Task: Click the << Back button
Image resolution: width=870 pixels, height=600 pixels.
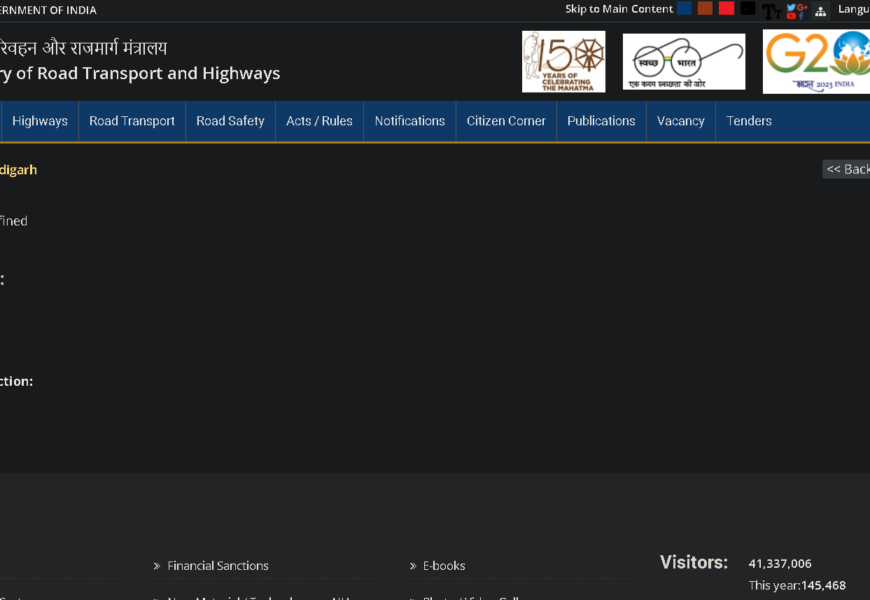Action: point(847,169)
